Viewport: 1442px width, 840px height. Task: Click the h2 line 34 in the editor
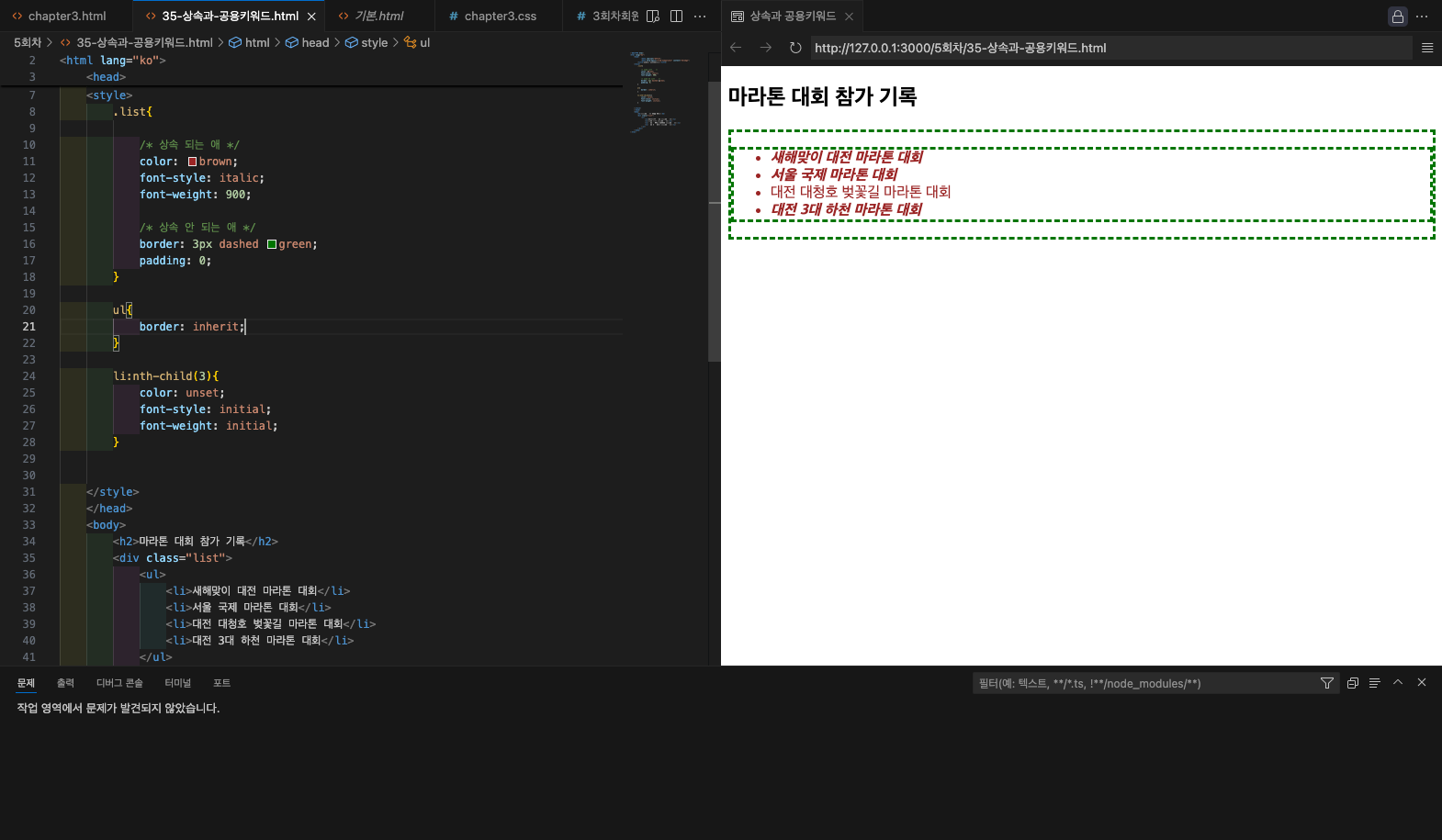196,542
